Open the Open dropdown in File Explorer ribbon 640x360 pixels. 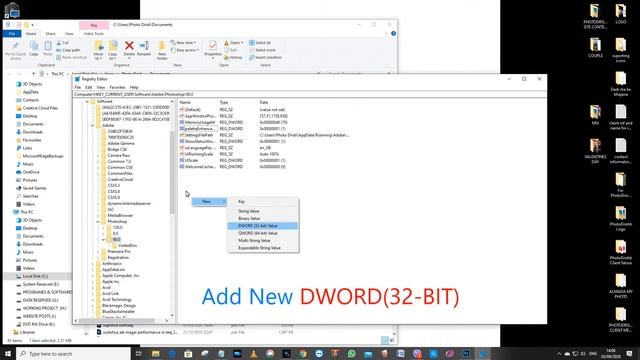(233, 42)
